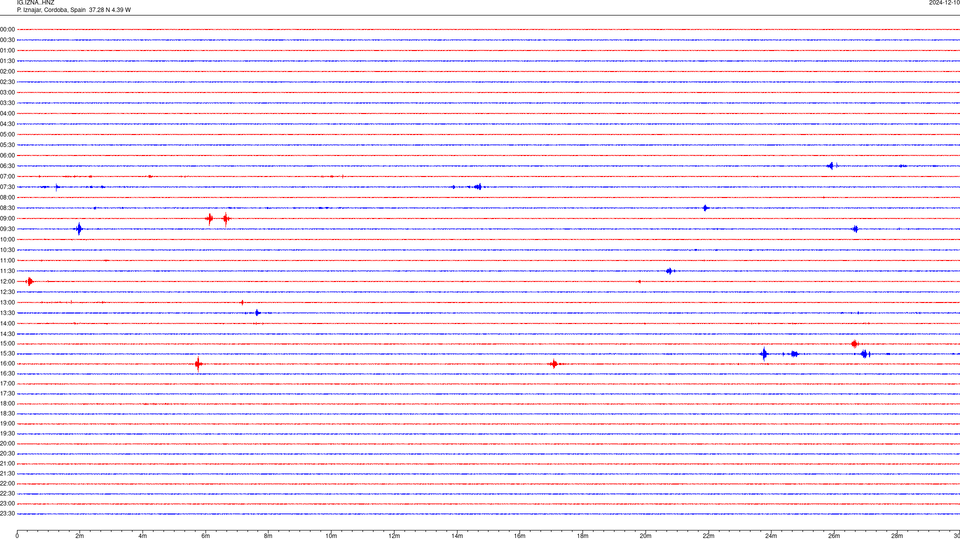
Task: Click the 4m tick label on time axis
Action: point(143,536)
